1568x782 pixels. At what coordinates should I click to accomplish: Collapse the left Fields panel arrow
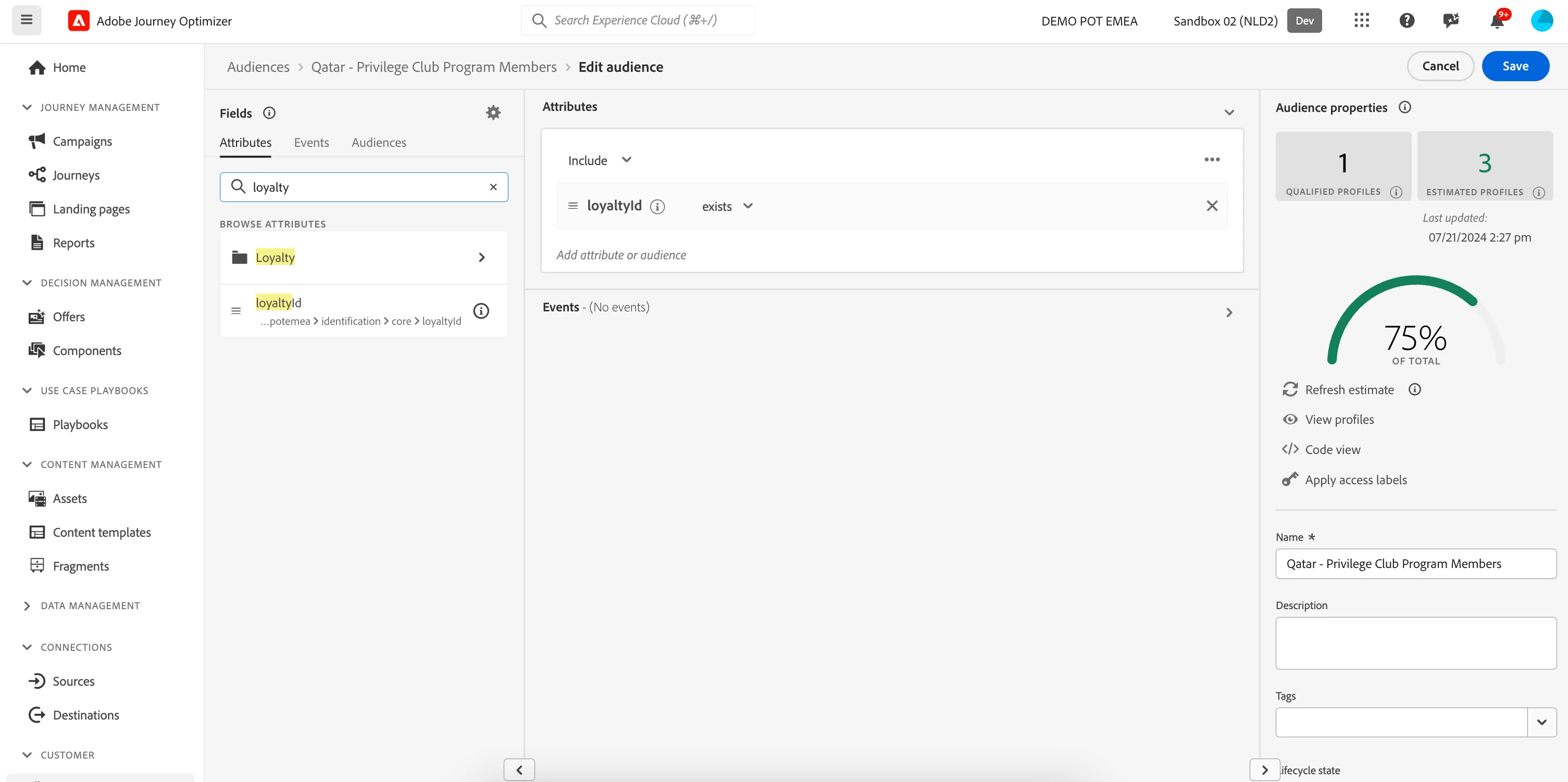coord(519,769)
